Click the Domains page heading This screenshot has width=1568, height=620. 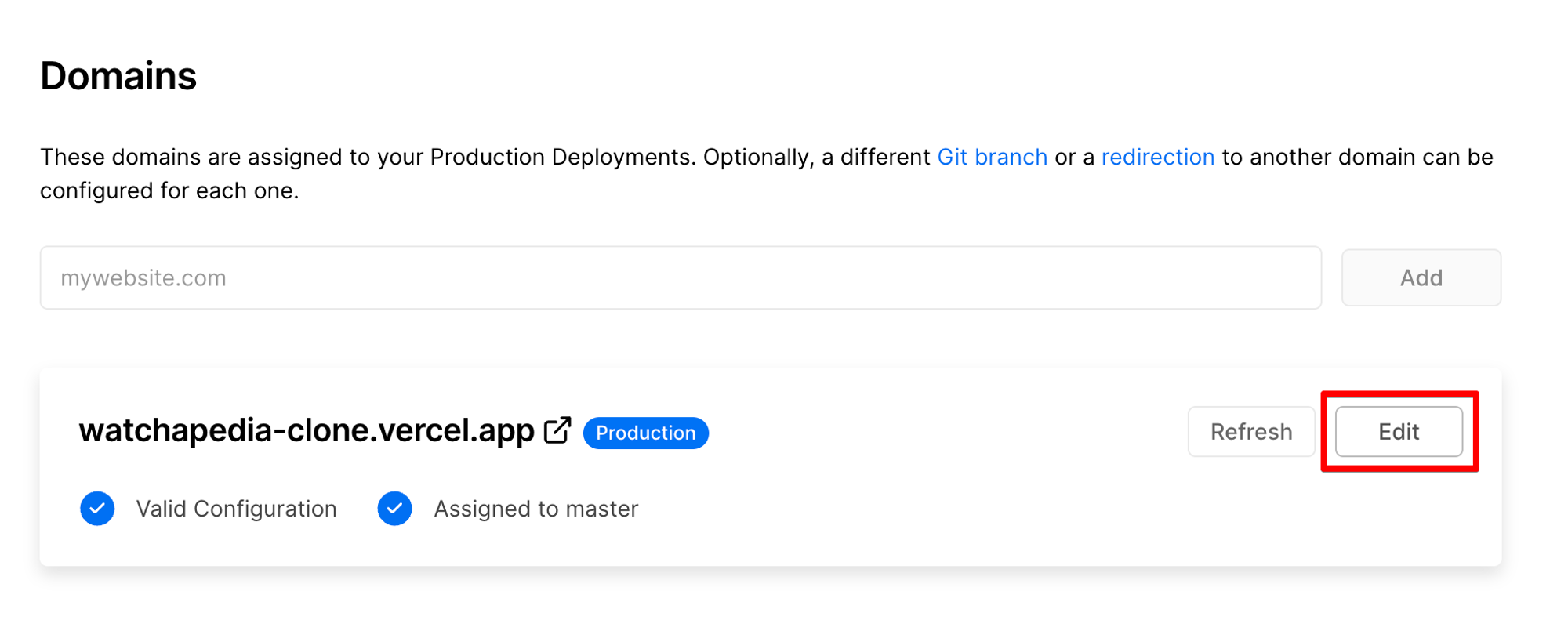point(118,76)
